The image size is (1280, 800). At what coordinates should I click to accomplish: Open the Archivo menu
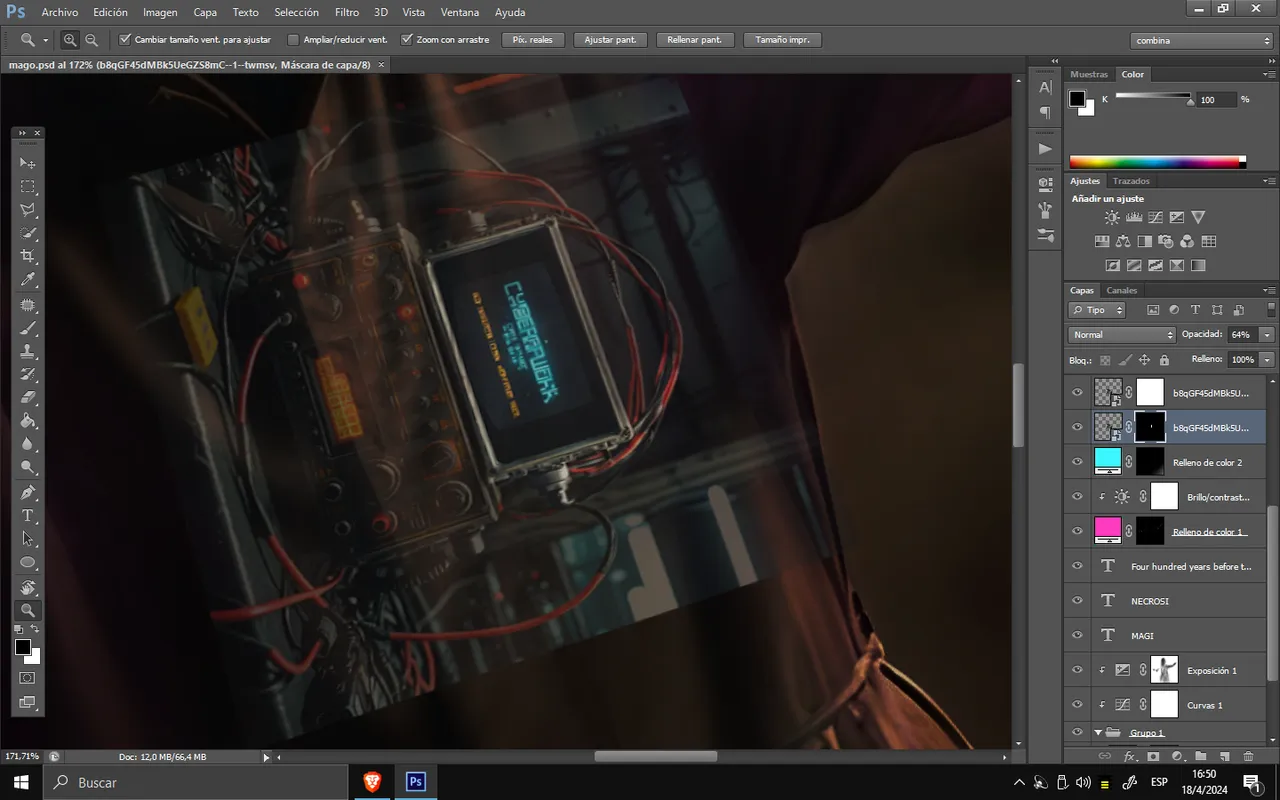tap(60, 12)
